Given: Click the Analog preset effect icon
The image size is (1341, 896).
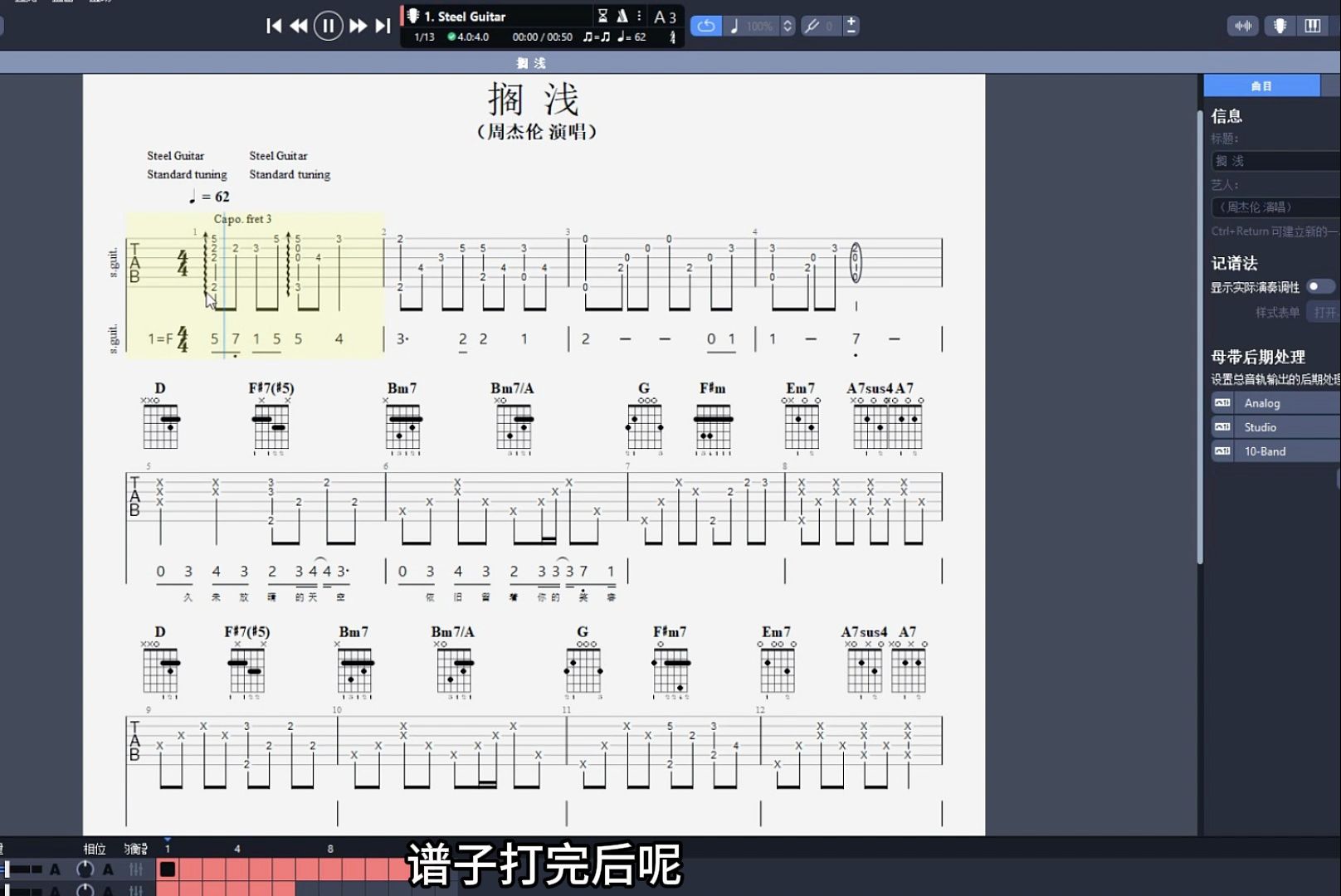Looking at the screenshot, I should point(1222,402).
